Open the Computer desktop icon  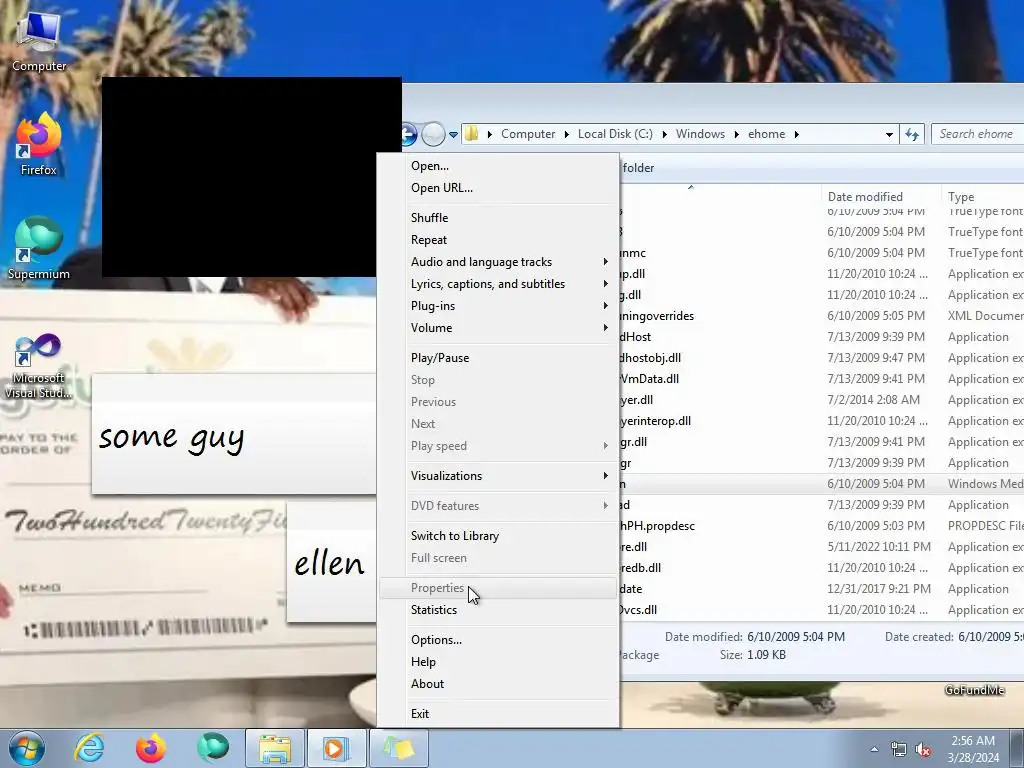(x=39, y=40)
